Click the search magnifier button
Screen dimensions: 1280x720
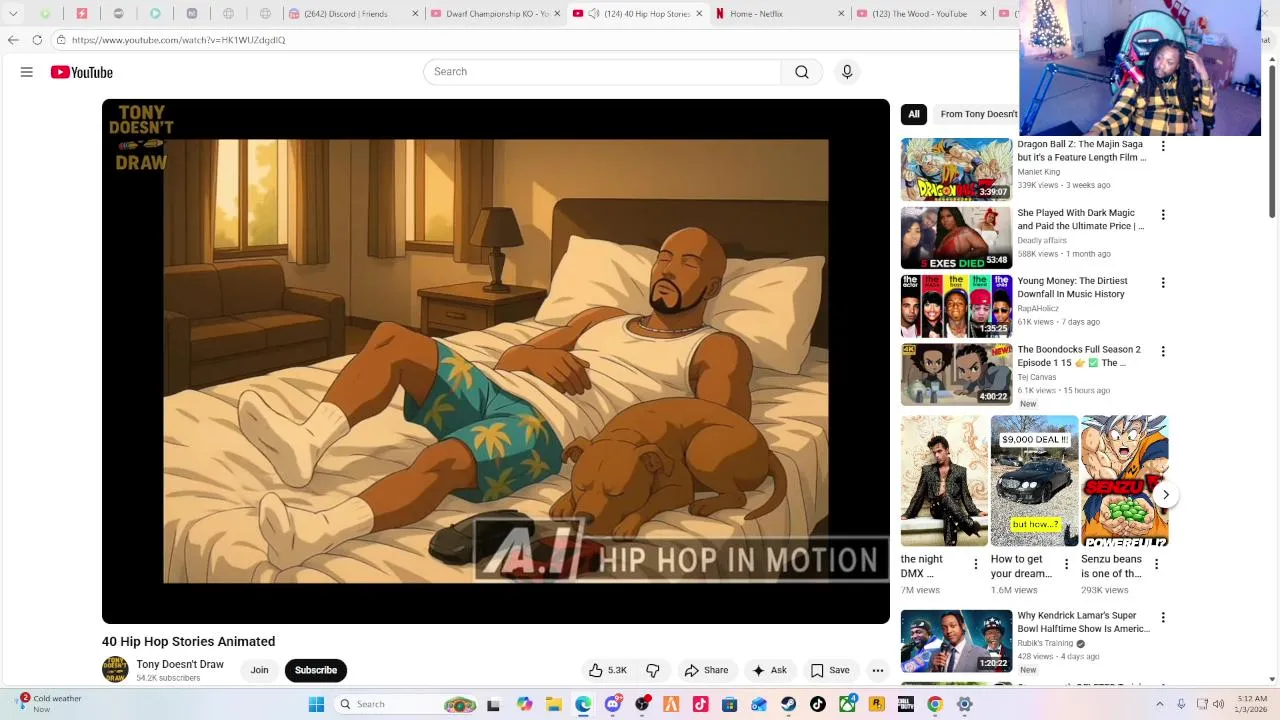point(802,72)
